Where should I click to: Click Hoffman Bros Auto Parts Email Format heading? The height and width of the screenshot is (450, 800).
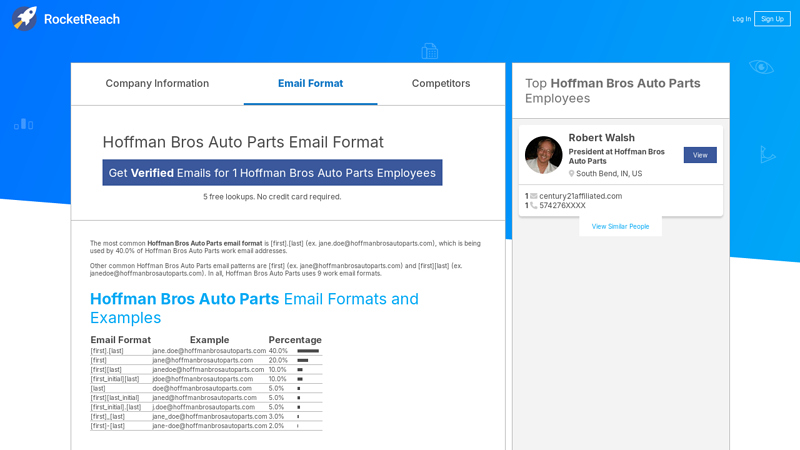coord(243,142)
